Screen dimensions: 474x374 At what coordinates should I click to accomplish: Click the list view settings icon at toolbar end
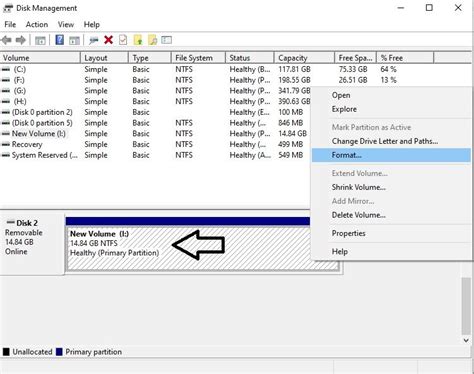coord(166,40)
